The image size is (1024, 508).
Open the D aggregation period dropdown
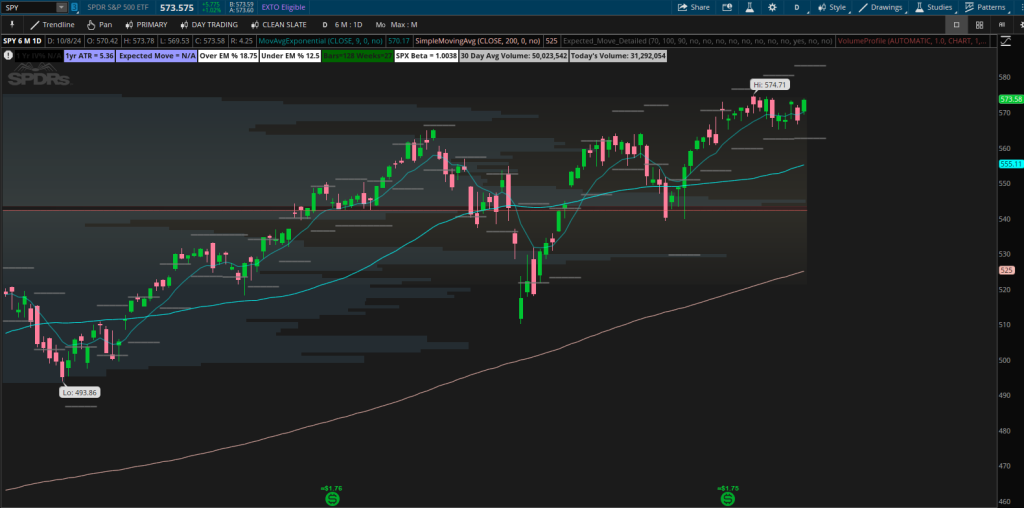click(x=797, y=7)
